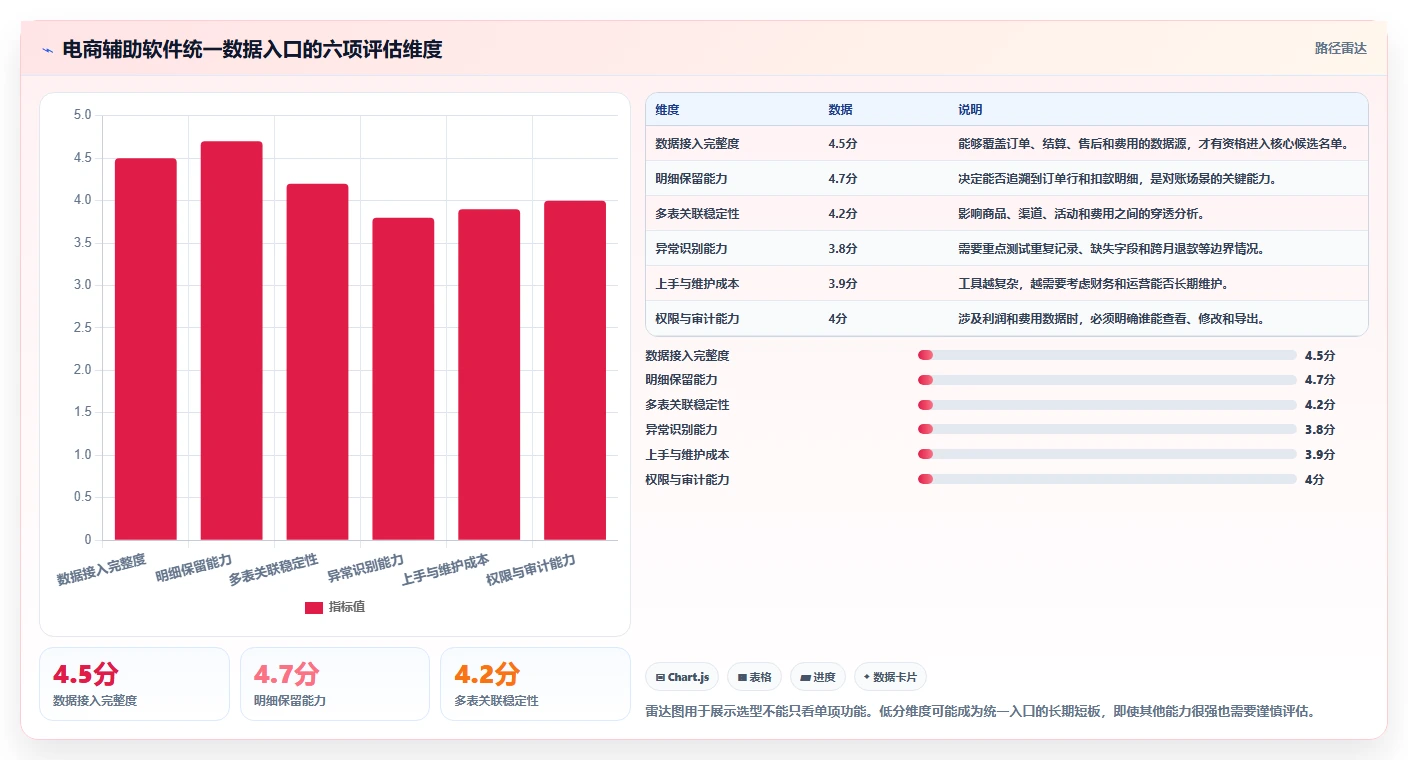Open the 4.2分 多表关联稳定性 data card
The image size is (1408, 760).
[535, 684]
